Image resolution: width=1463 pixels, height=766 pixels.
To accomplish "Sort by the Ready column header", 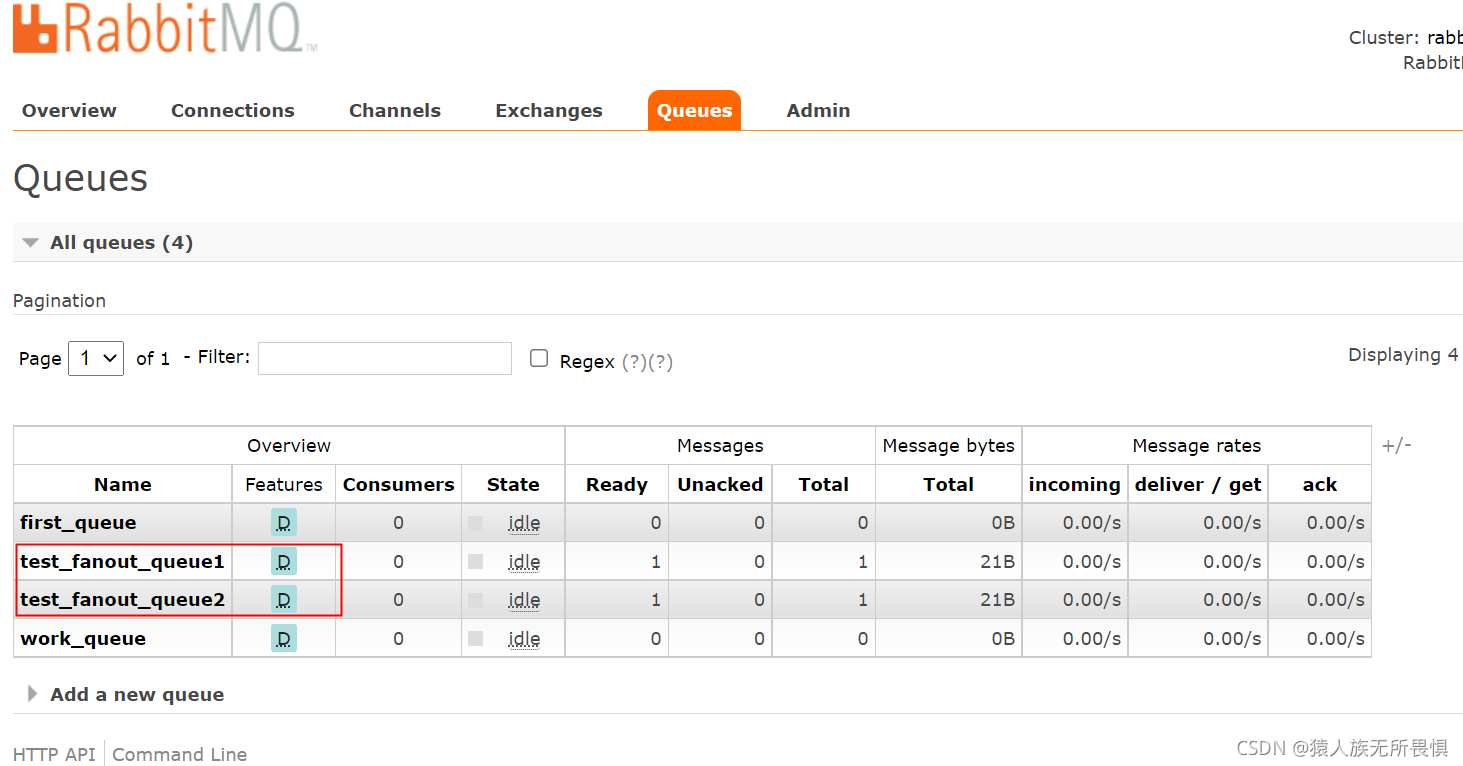I will pyautogui.click(x=617, y=485).
